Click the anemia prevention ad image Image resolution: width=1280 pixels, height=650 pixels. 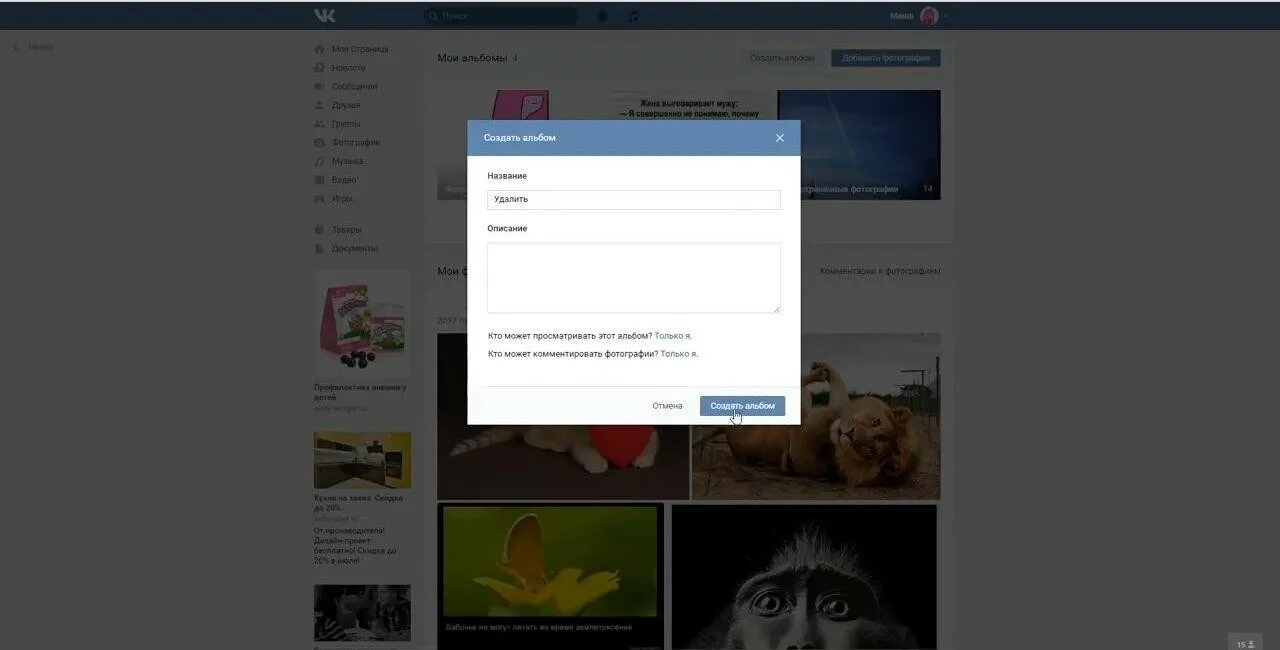(x=362, y=324)
